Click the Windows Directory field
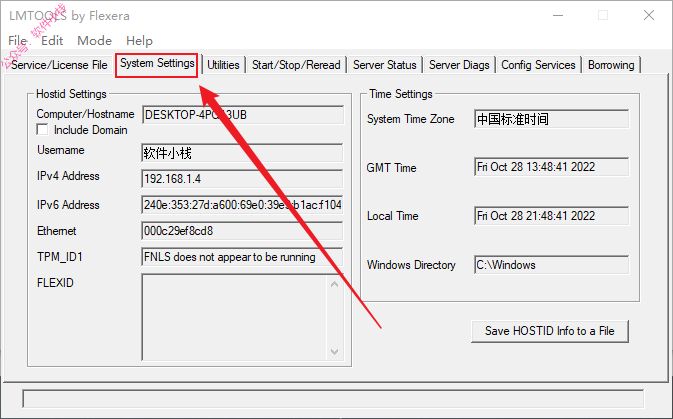Image resolution: width=673 pixels, height=419 pixels. pos(552,265)
